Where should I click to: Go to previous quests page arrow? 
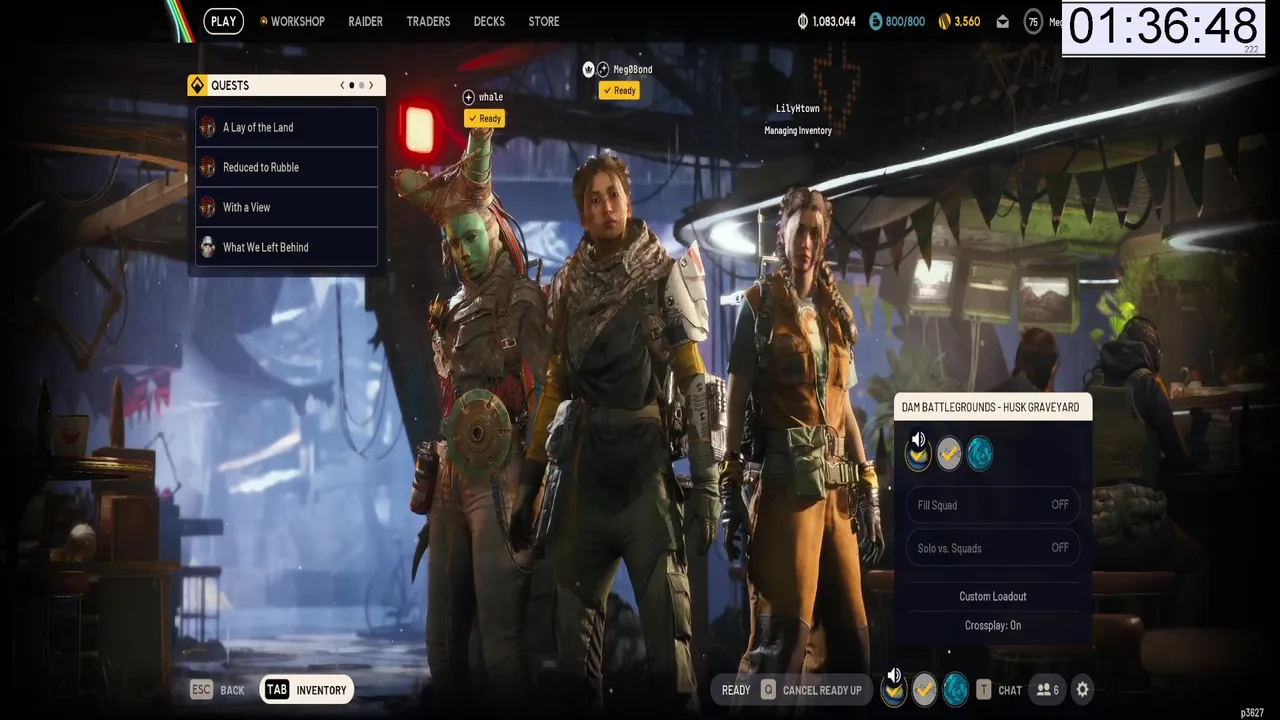(x=342, y=85)
